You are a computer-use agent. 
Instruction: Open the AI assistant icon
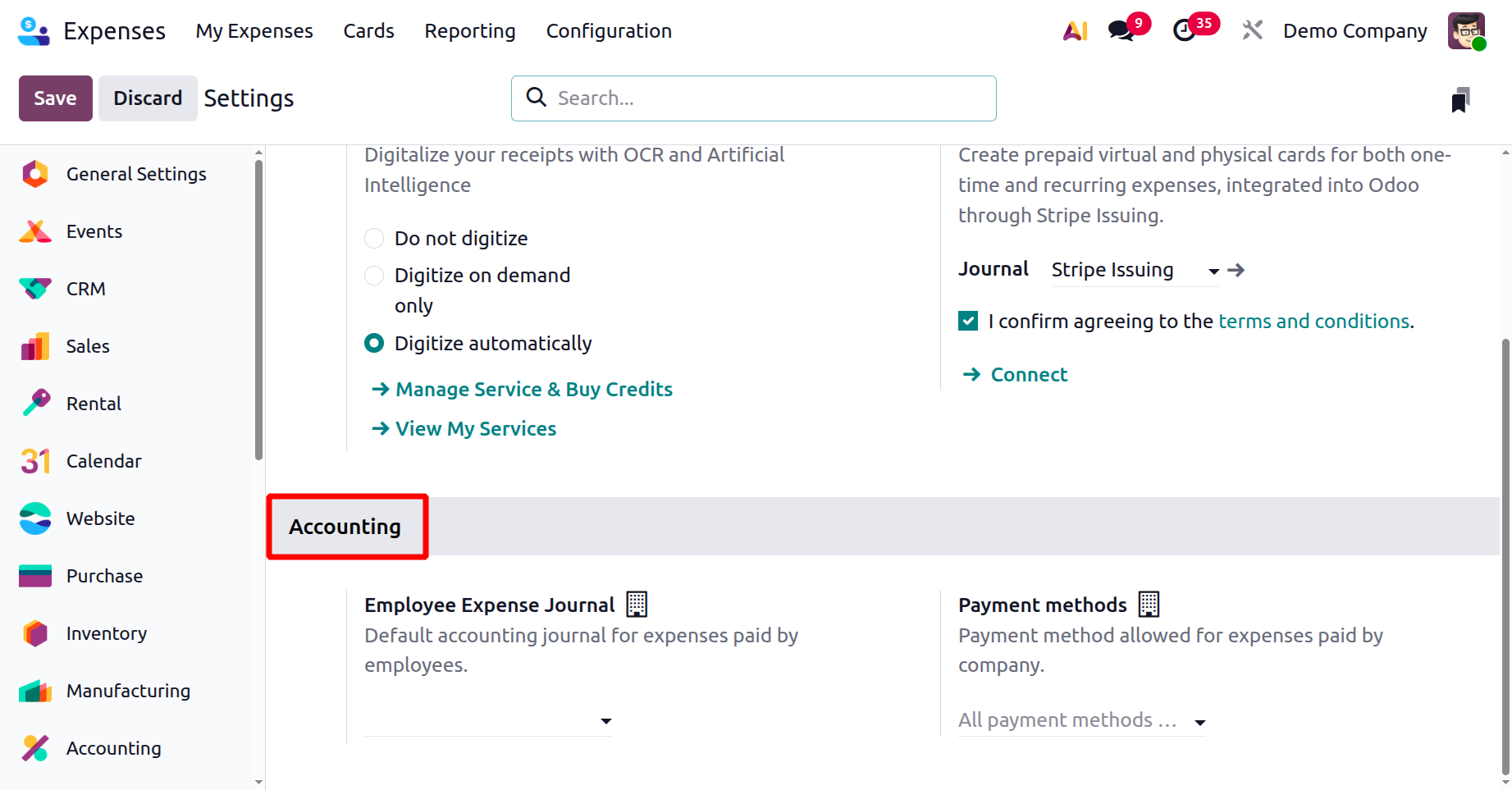1075,31
